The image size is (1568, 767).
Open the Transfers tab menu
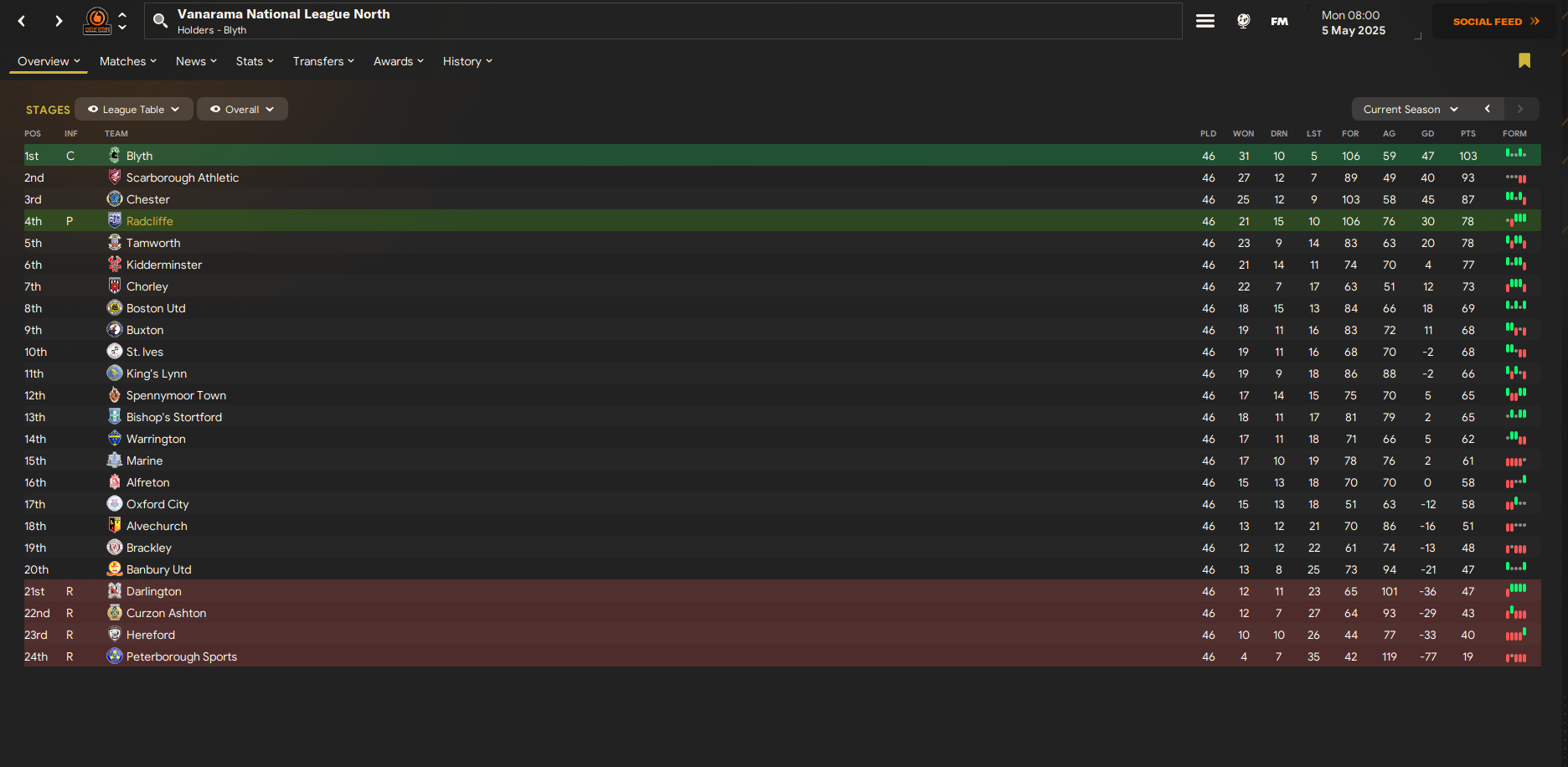point(323,61)
